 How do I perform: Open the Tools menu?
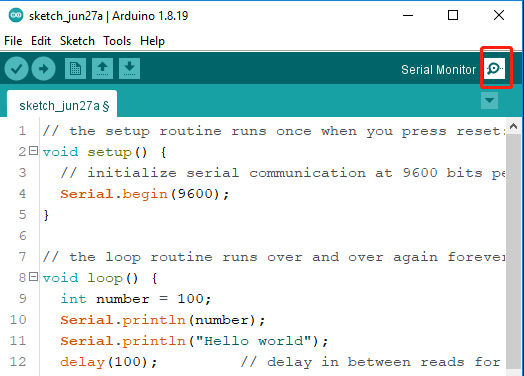(x=117, y=41)
